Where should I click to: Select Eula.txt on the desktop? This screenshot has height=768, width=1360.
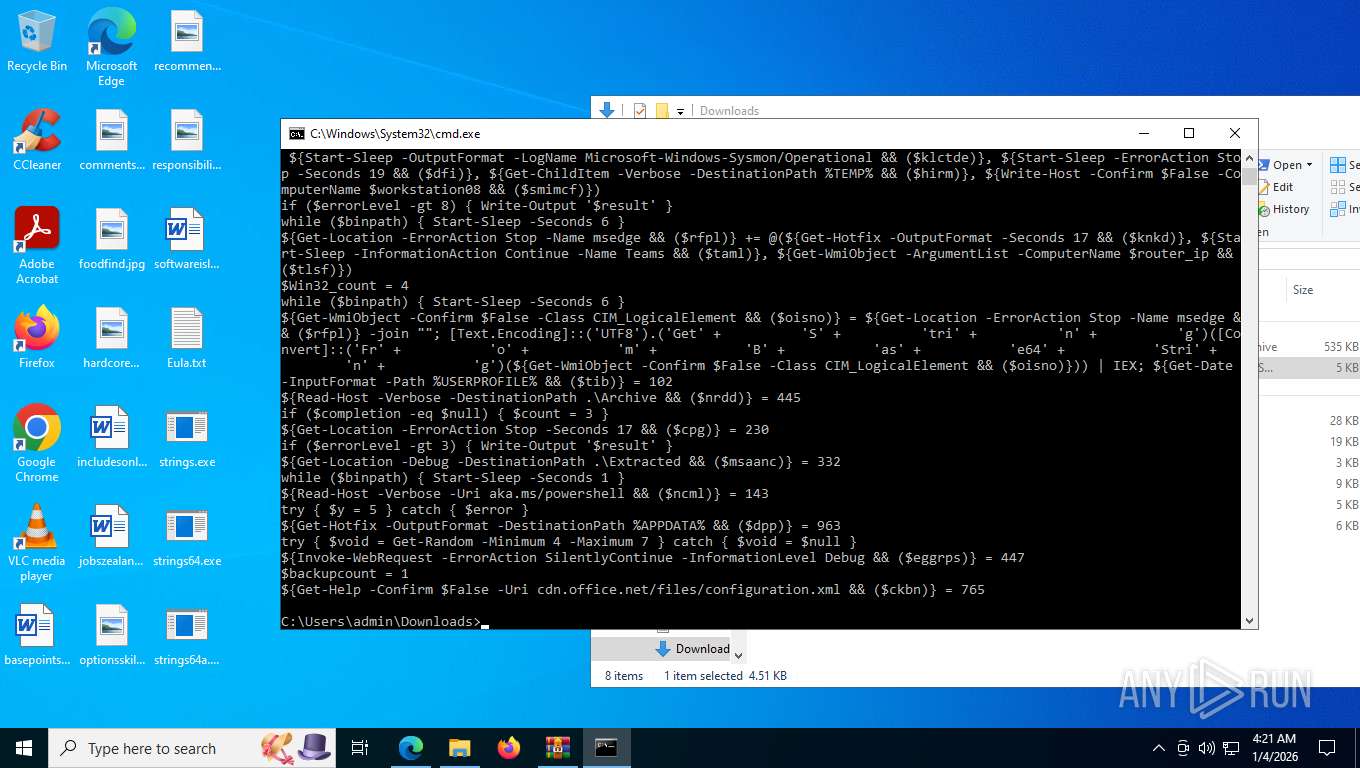point(187,338)
